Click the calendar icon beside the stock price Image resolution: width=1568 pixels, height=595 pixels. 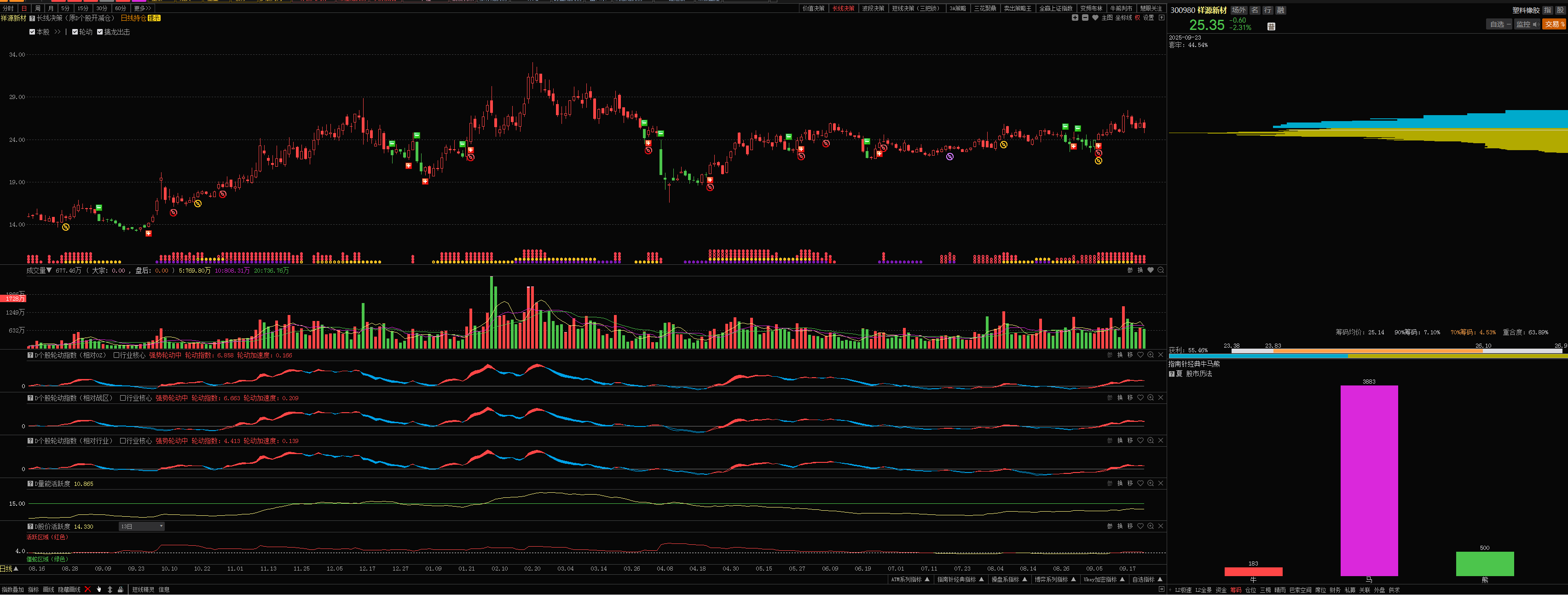[x=1271, y=26]
